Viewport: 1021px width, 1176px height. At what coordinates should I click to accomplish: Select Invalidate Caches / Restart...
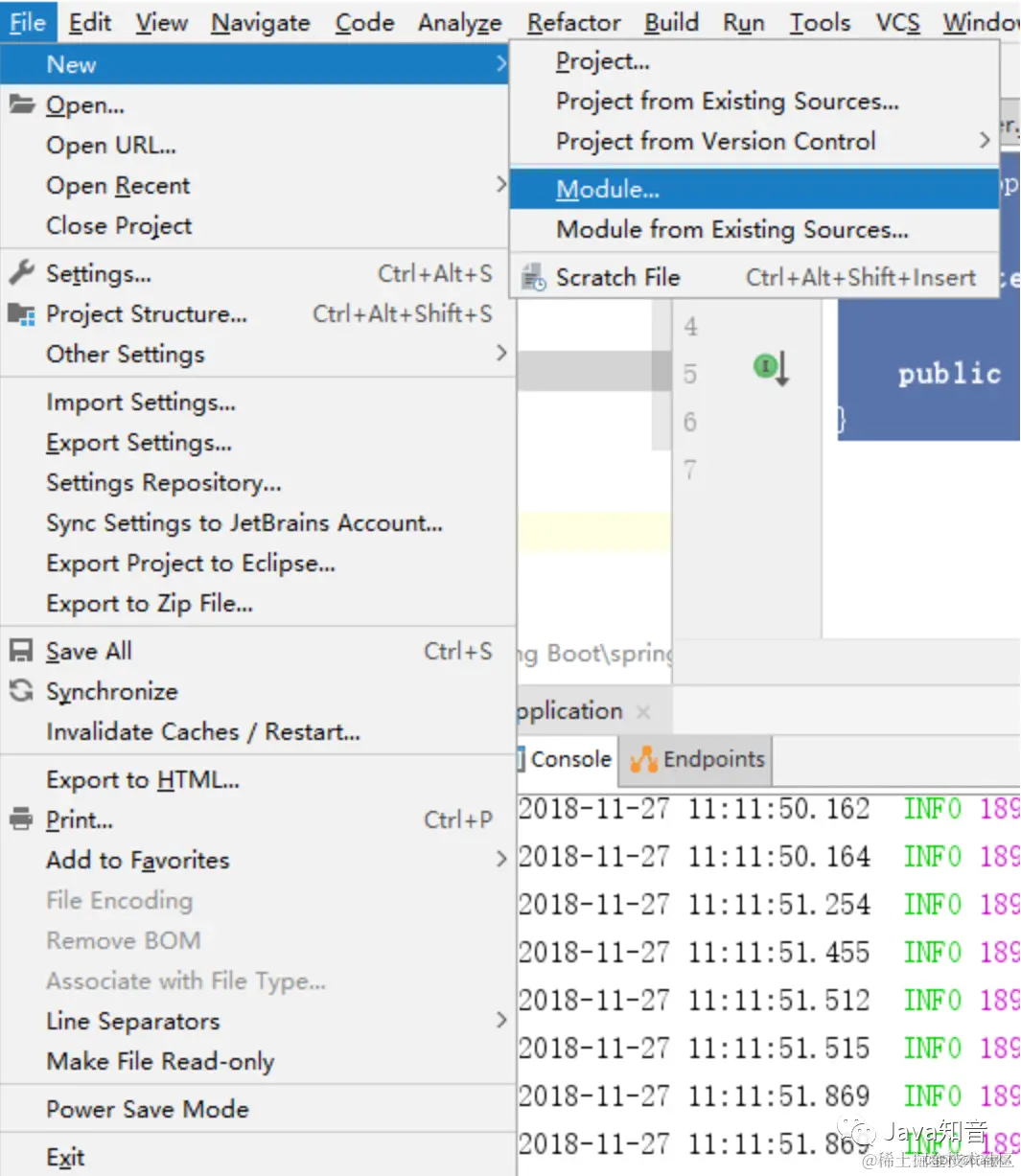(x=257, y=731)
